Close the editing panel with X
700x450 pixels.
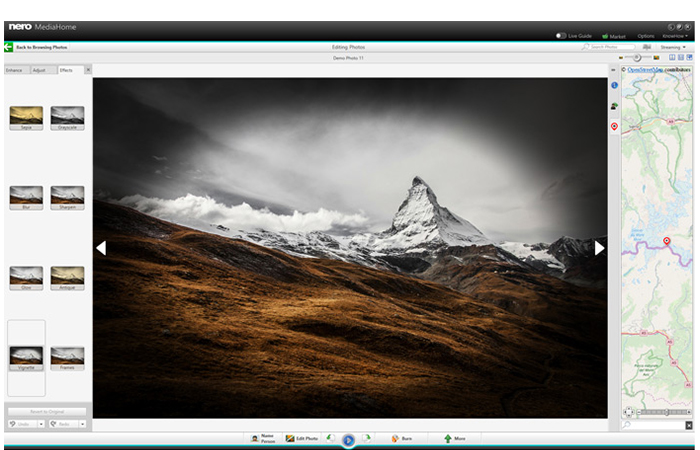tap(88, 70)
